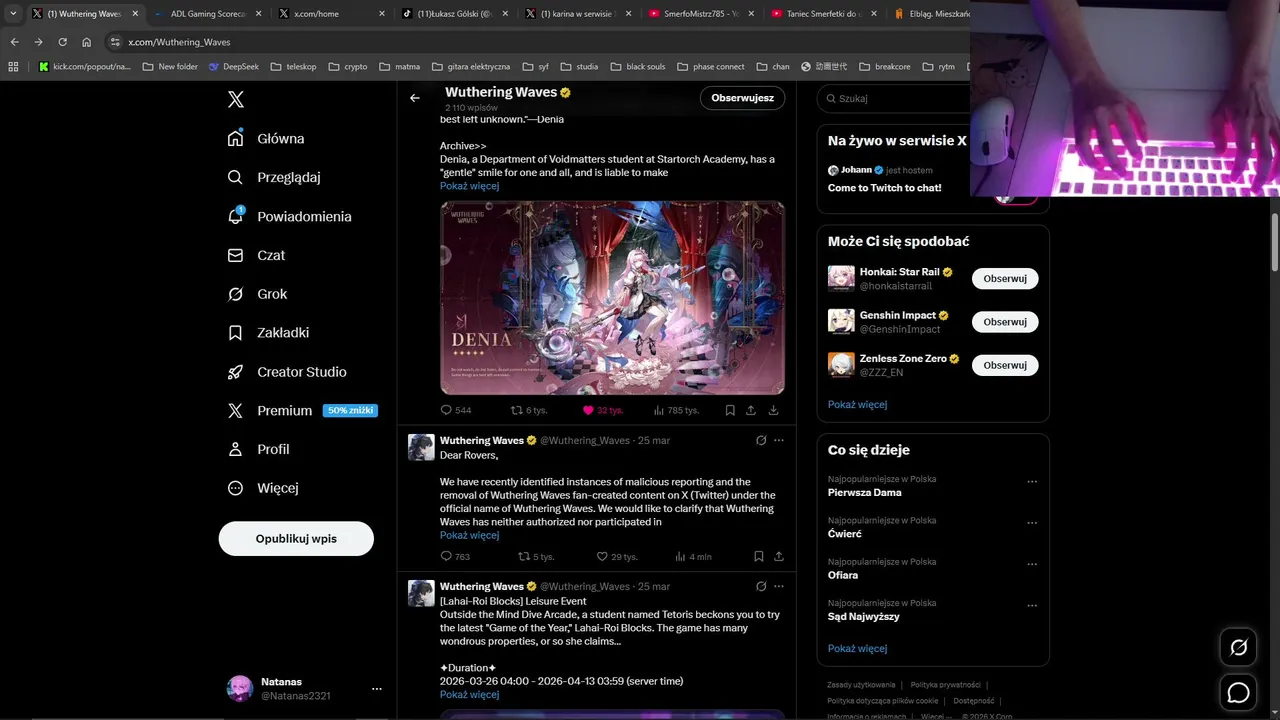Screen dimensions: 1280x720
Task: Expand Lahai-Roi Blocks post with Pokaż więcej
Action: click(469, 694)
